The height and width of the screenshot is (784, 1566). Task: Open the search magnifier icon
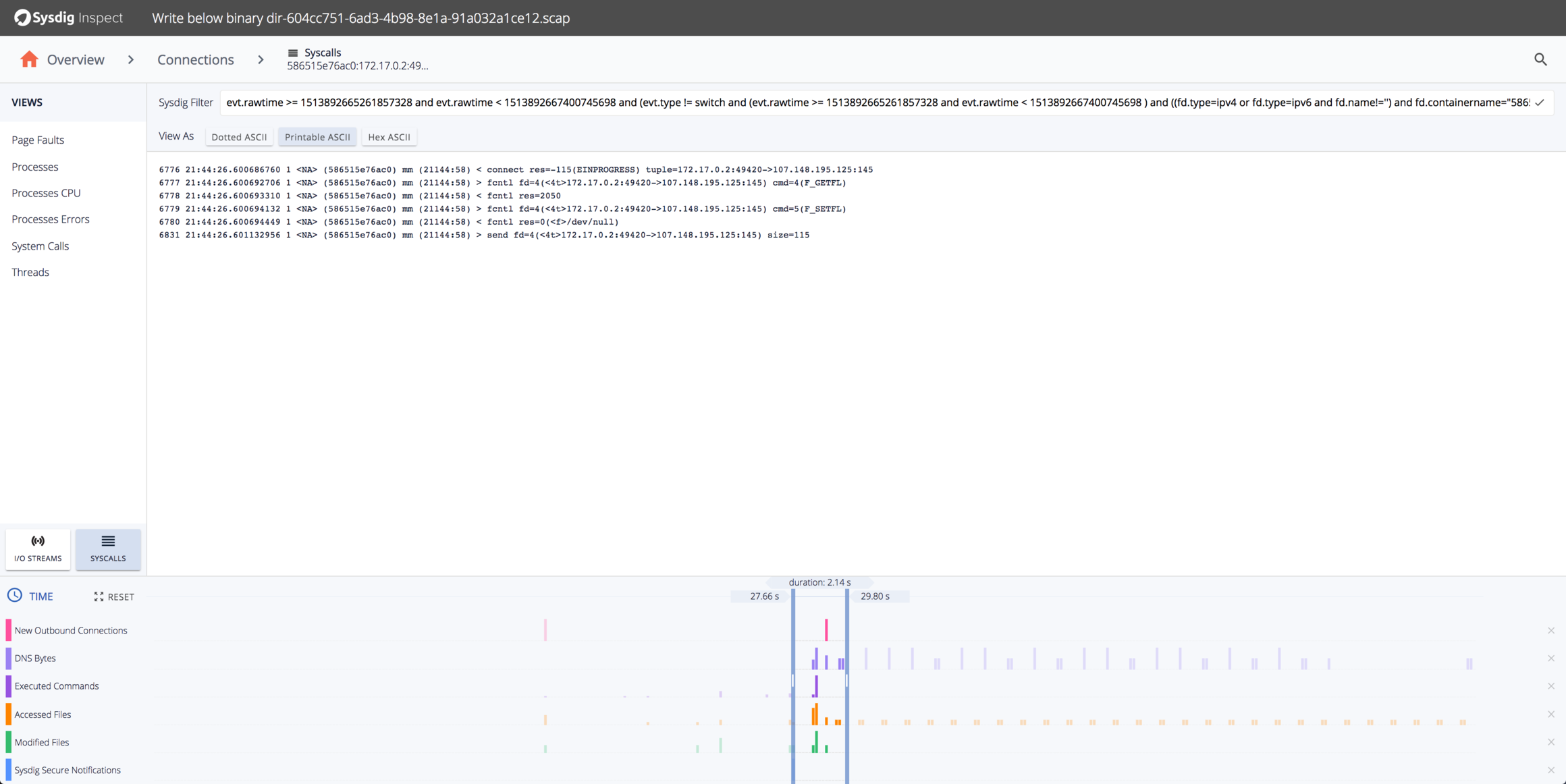[1540, 59]
